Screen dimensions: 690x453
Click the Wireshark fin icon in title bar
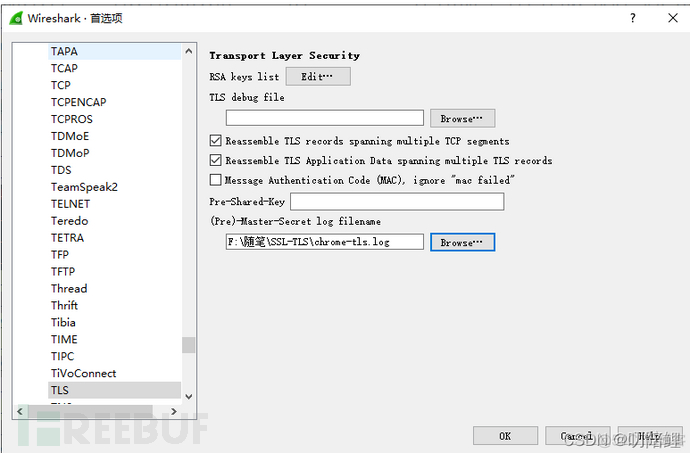click(x=16, y=18)
